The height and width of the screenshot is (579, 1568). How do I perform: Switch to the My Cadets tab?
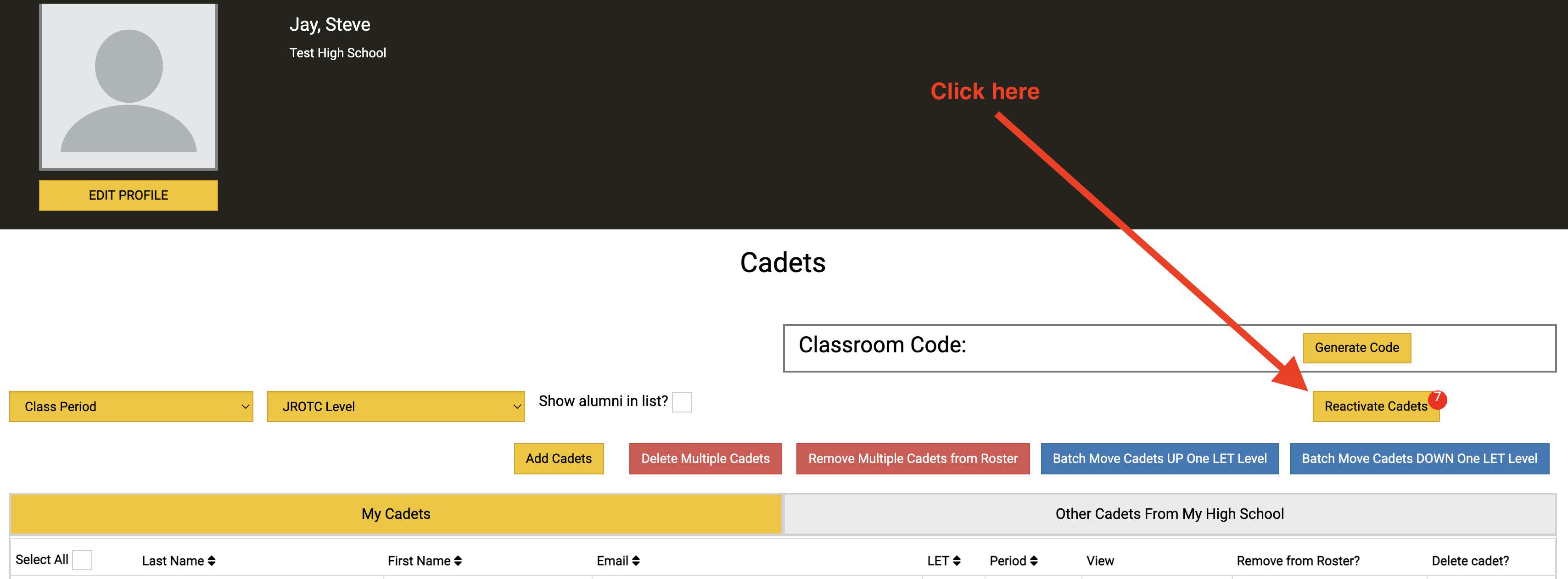point(396,514)
